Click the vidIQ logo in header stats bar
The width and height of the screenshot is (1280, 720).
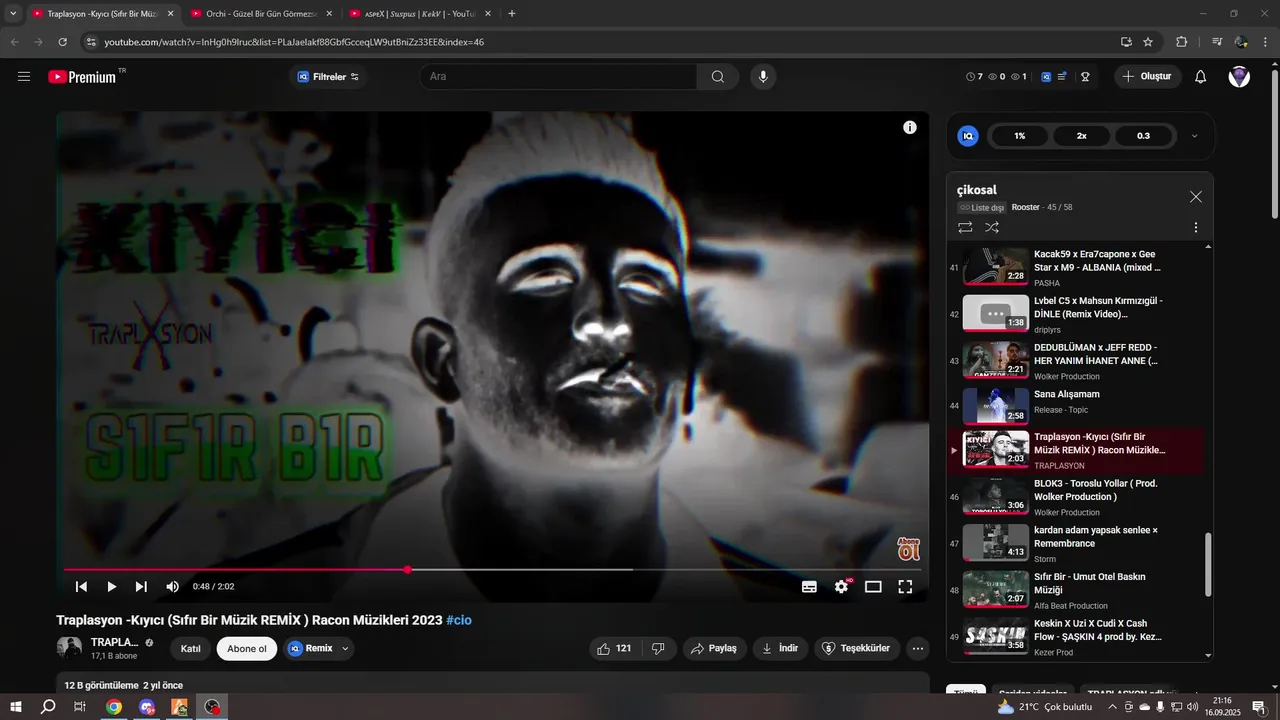1046,77
